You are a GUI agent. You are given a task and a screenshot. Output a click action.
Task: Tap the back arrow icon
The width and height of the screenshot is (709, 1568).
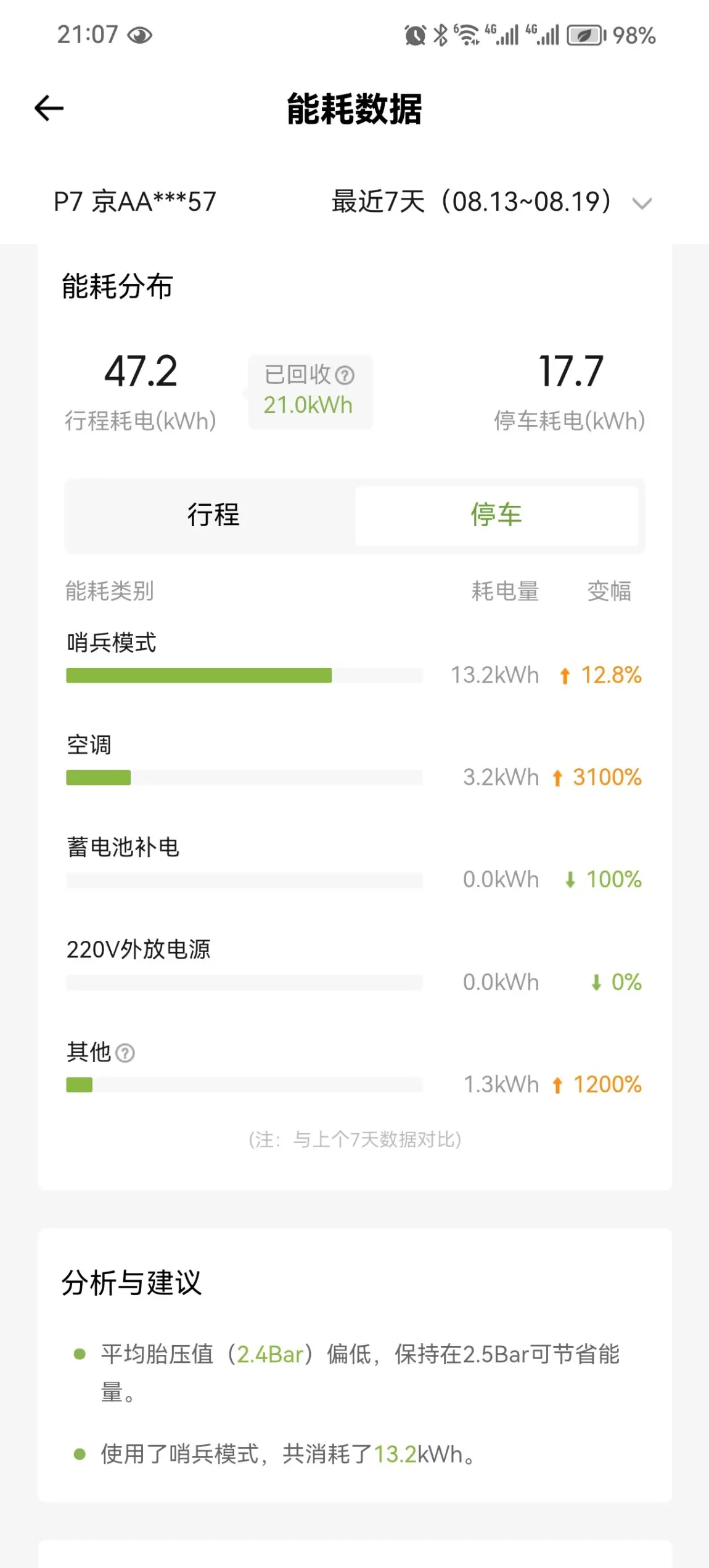point(49,108)
